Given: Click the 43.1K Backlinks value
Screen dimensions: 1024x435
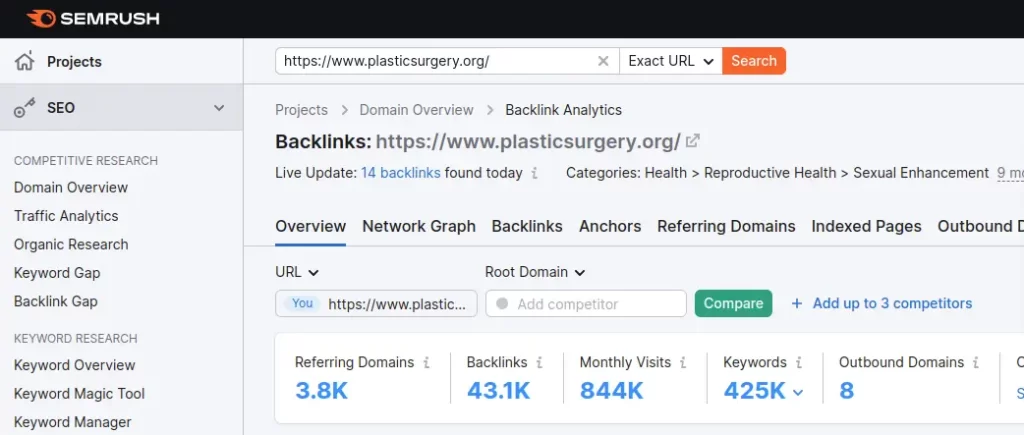Looking at the screenshot, I should click(x=498, y=391).
